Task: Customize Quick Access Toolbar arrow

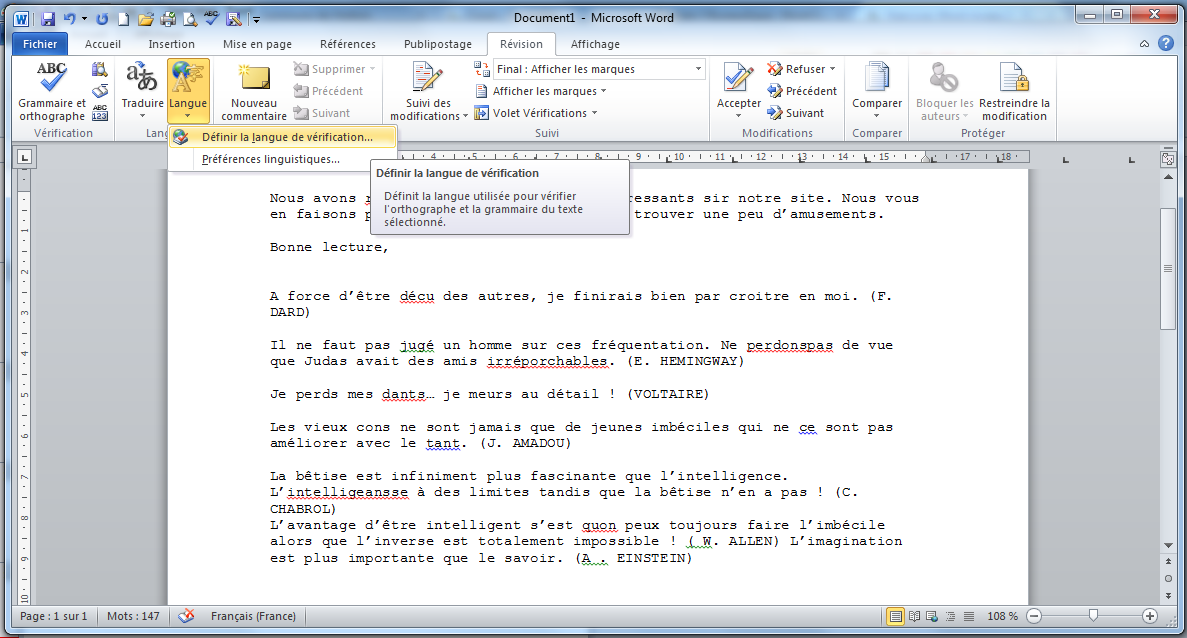Action: tap(257, 19)
